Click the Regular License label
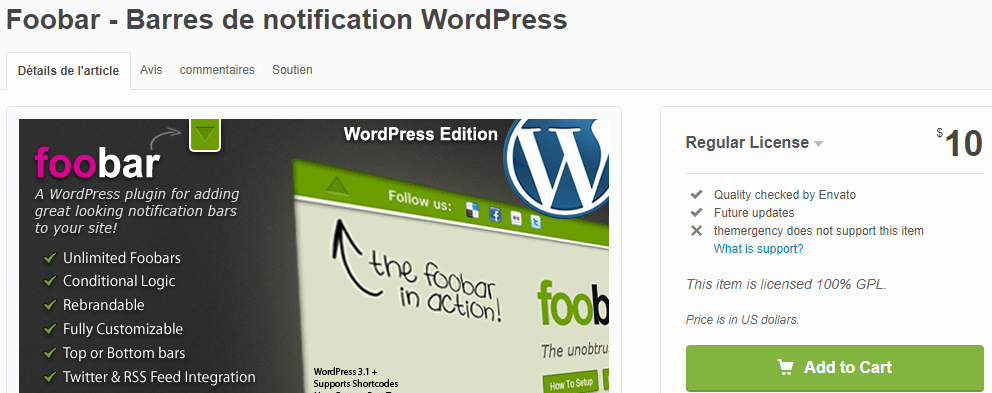The image size is (992, 393). click(x=747, y=142)
